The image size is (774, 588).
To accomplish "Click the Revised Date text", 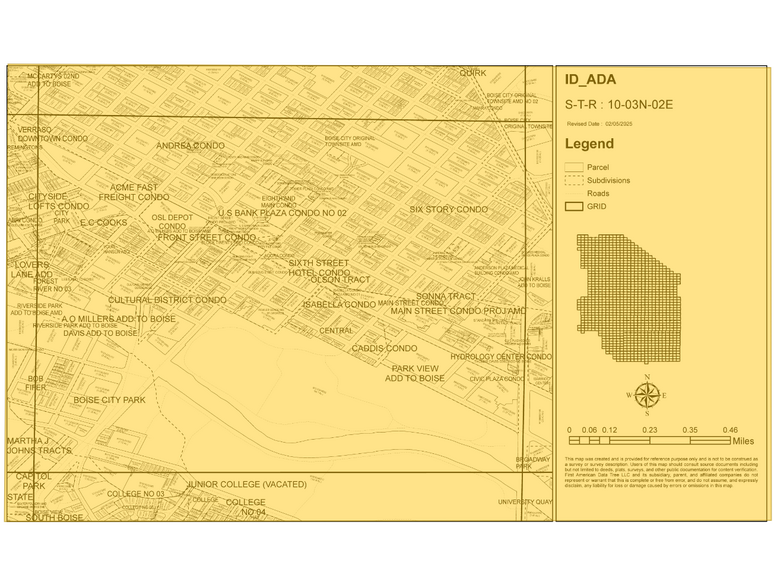I will click(x=600, y=124).
